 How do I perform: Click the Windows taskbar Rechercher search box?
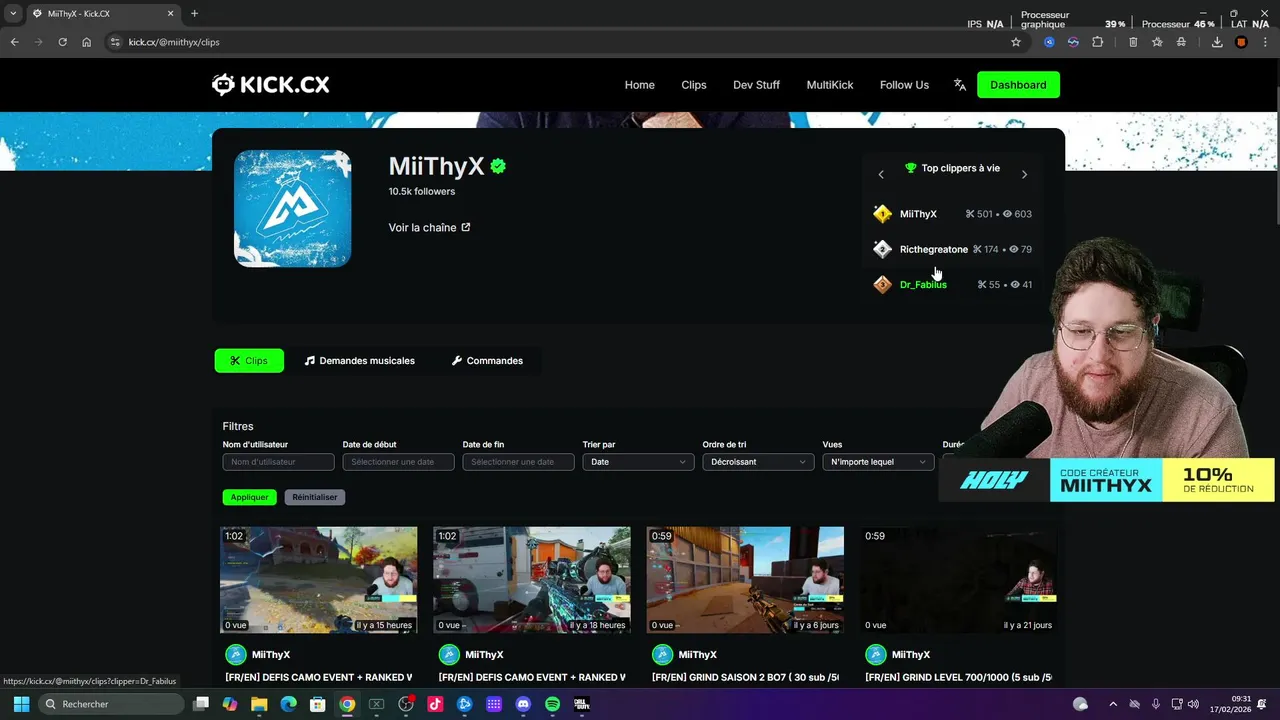113,704
